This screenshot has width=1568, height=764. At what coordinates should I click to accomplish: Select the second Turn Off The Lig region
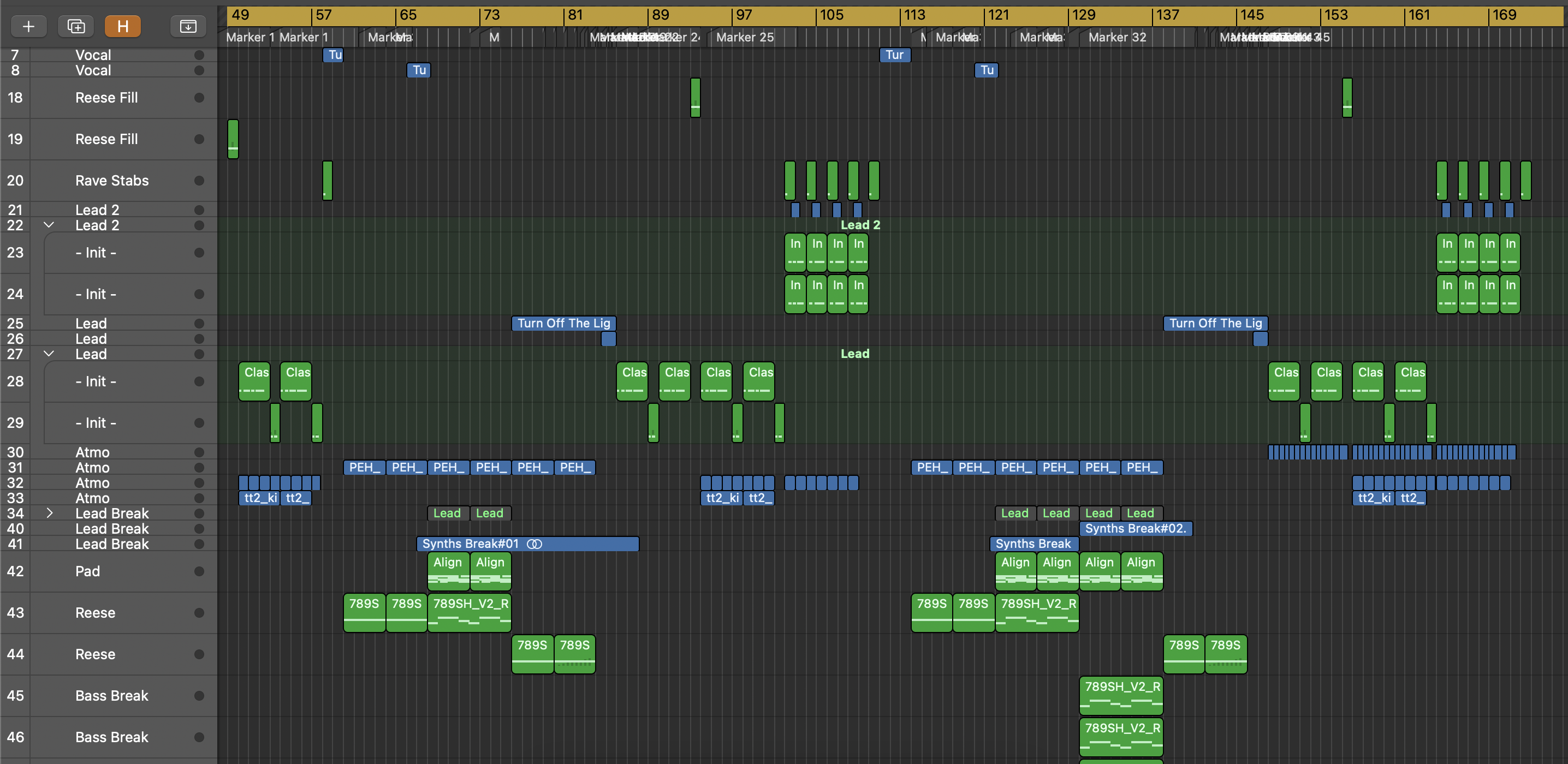point(1215,323)
